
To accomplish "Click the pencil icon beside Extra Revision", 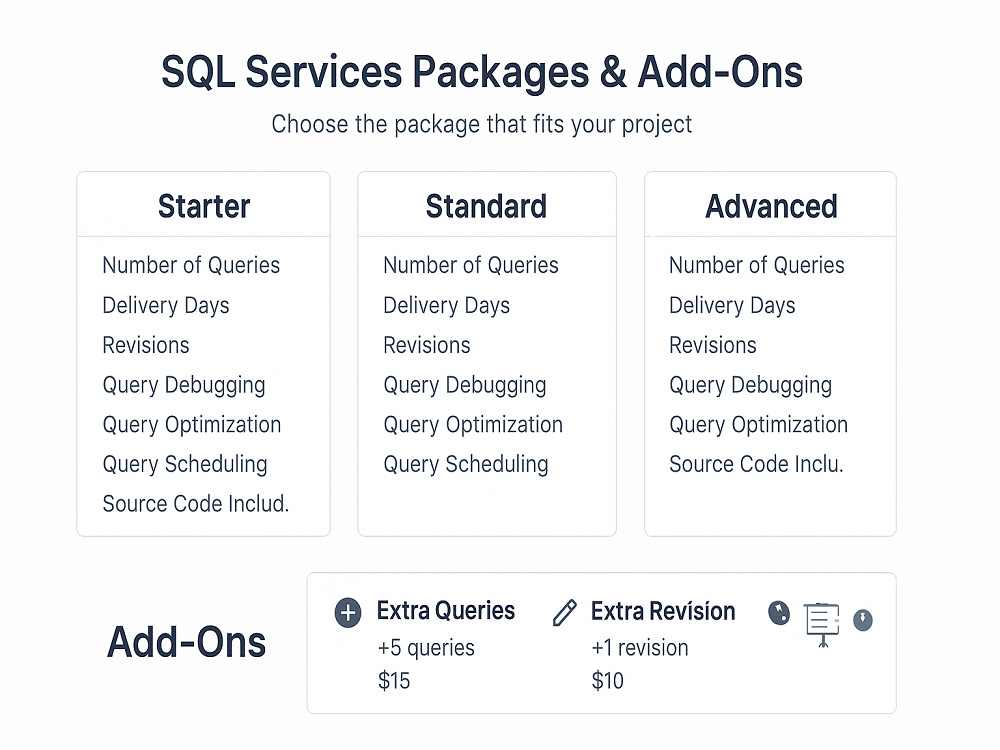I will pos(564,613).
